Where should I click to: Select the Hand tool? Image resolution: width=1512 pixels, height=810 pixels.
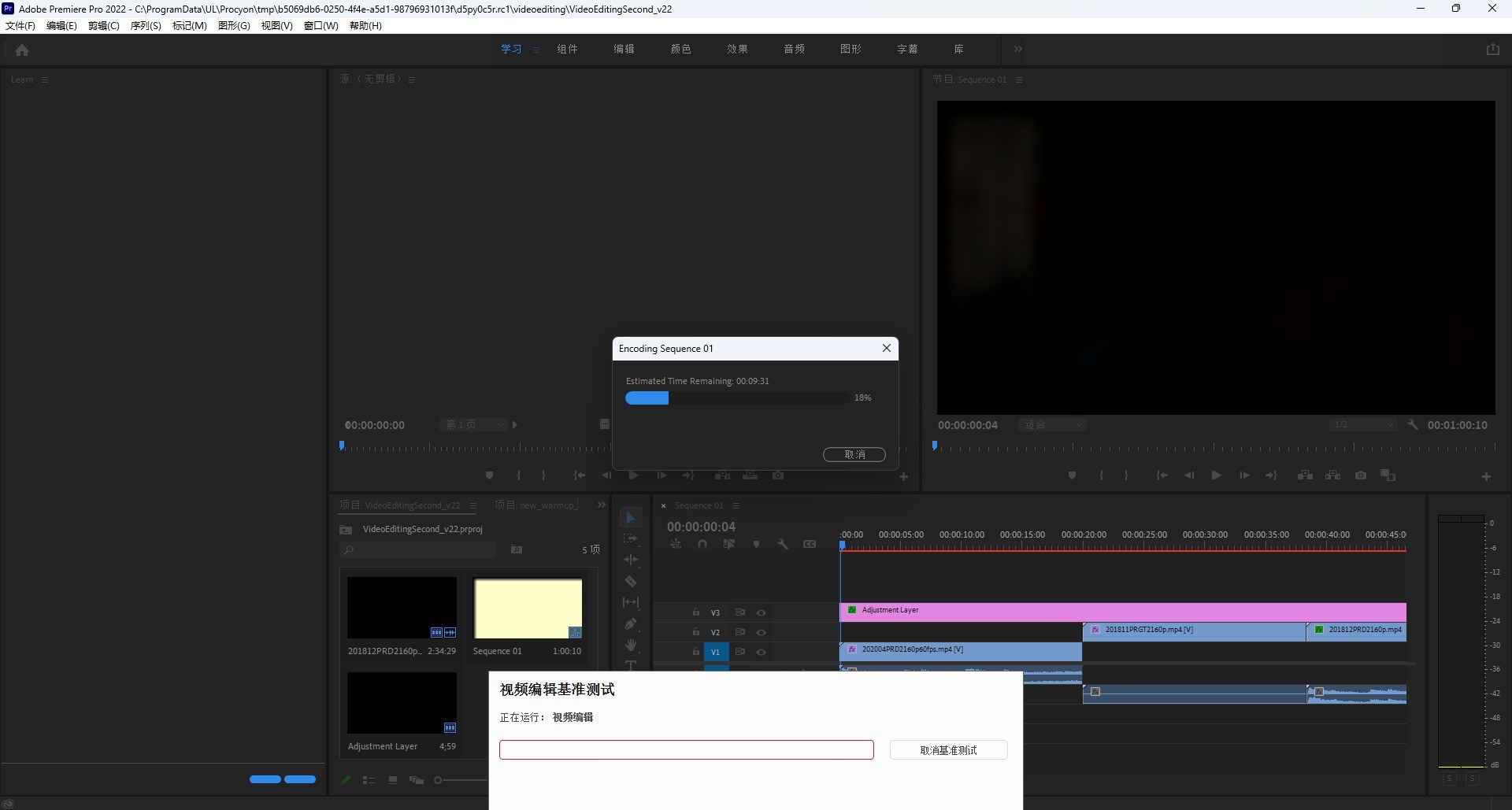tap(631, 645)
